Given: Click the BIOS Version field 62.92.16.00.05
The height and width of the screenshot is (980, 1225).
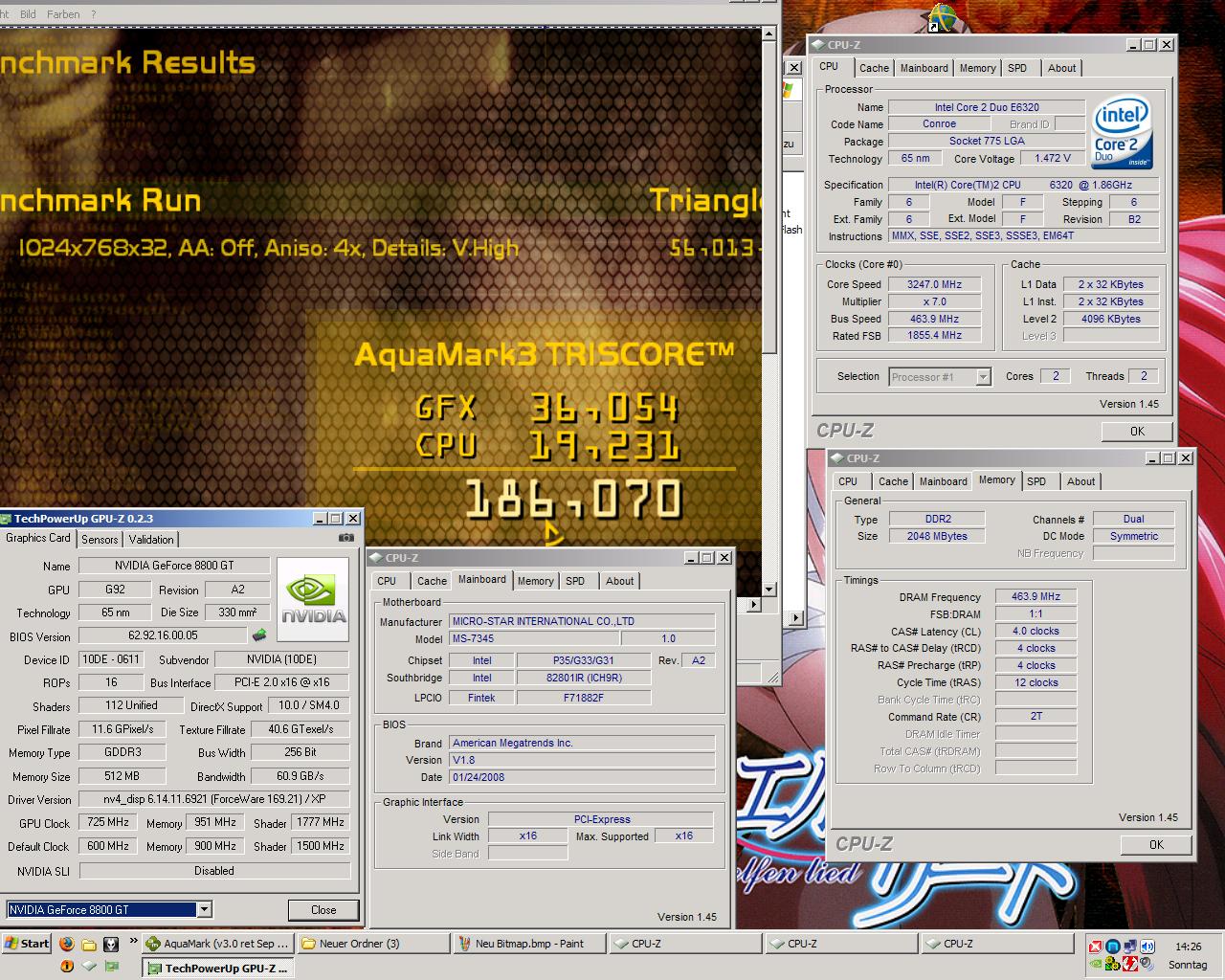Looking at the screenshot, I should click(163, 635).
